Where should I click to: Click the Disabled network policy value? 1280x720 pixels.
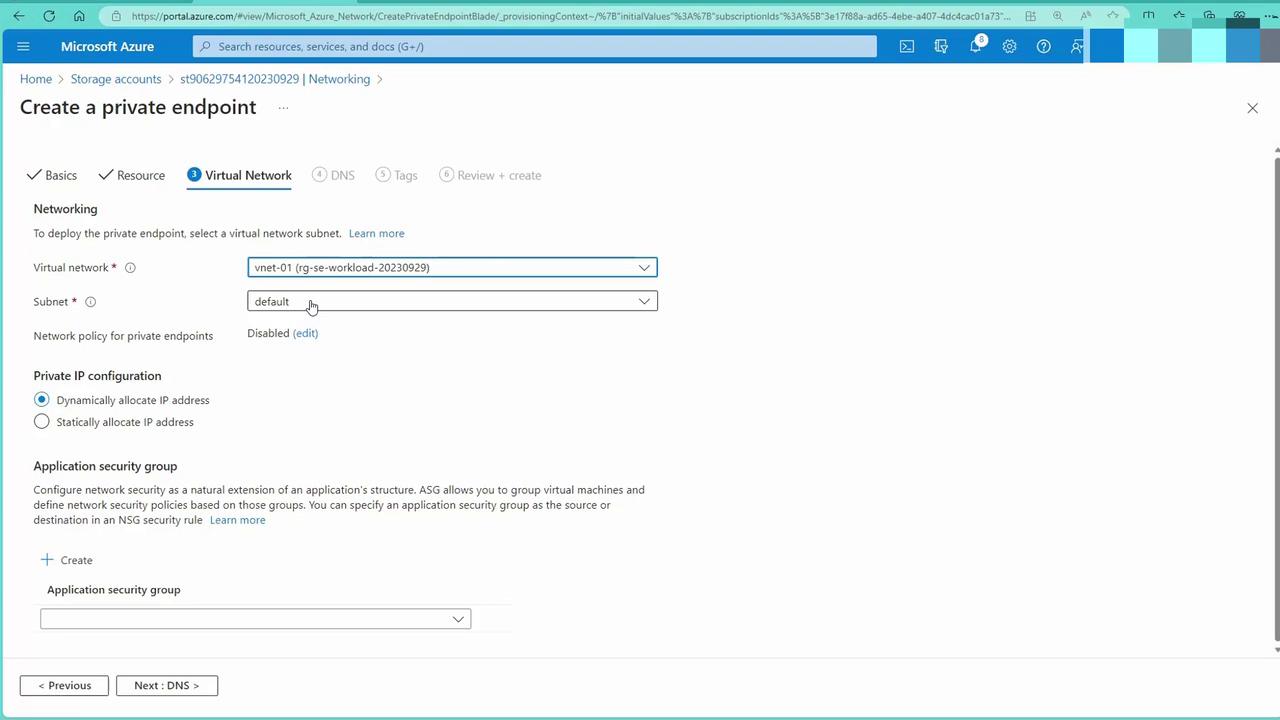[x=268, y=333]
